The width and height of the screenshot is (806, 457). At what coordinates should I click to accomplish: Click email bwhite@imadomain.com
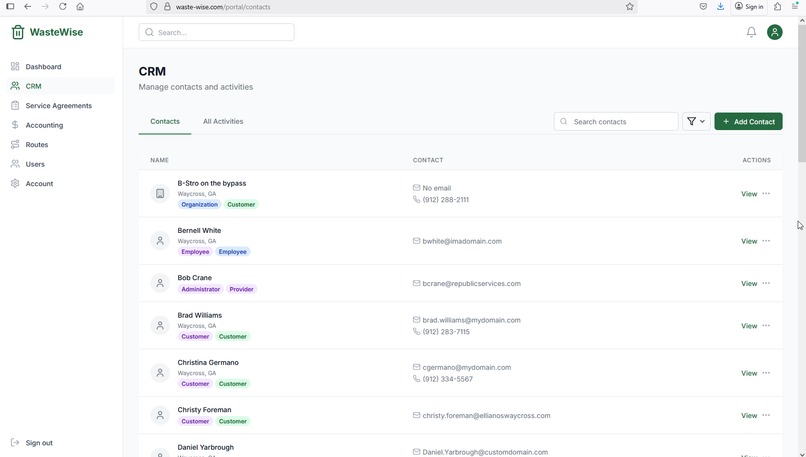click(x=462, y=241)
